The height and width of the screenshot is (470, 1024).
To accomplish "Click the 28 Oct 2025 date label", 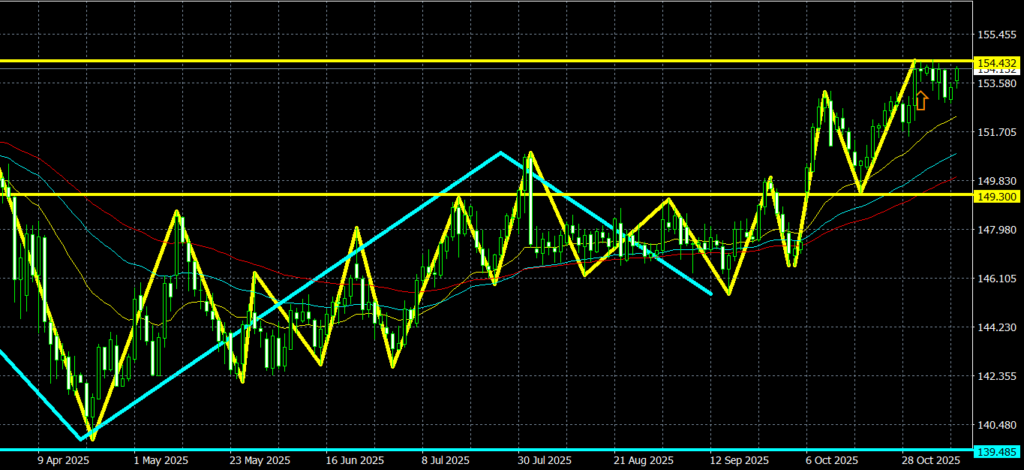I will pos(931,460).
